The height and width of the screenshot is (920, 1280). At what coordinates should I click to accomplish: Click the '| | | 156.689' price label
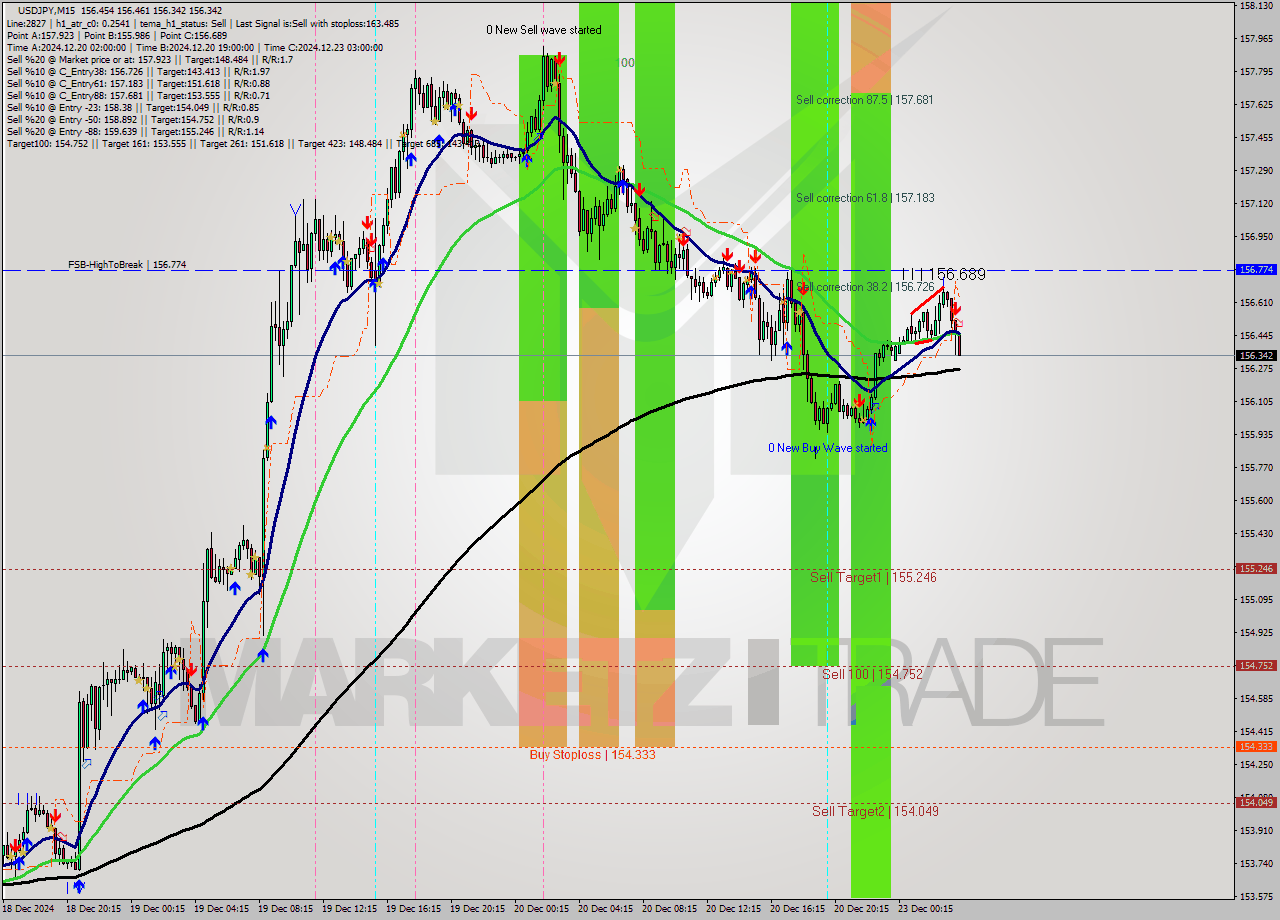click(x=943, y=273)
